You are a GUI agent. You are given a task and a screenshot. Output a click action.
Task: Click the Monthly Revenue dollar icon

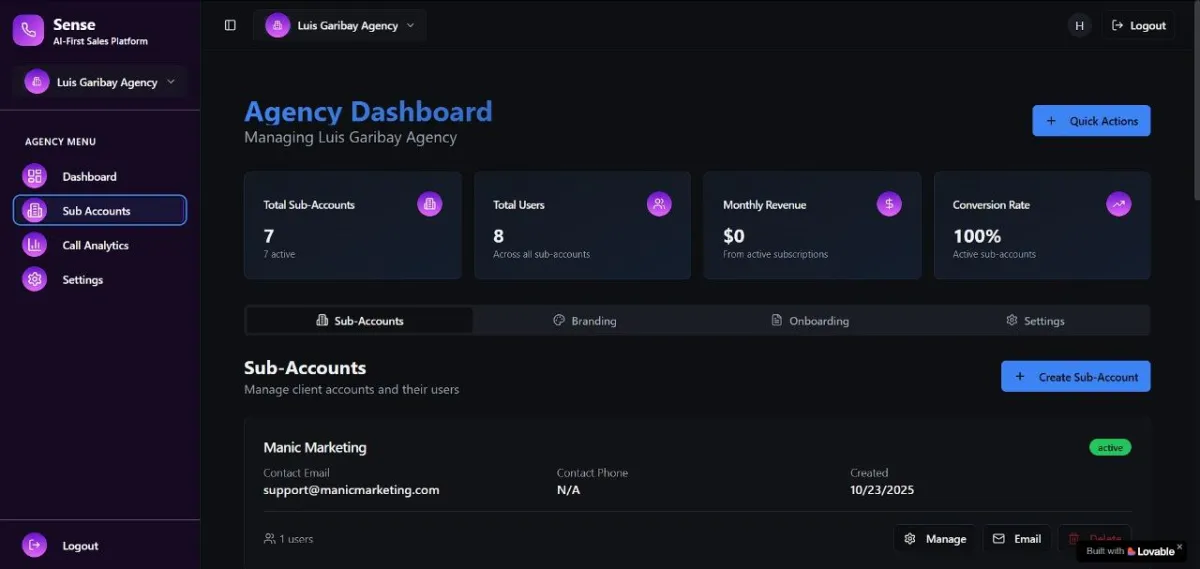(x=889, y=204)
